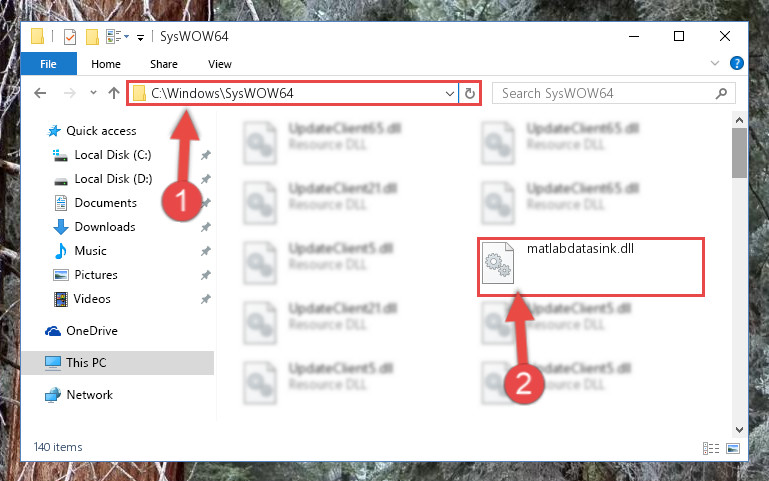This screenshot has width=769, height=481.
Task: Open the recent locations dropdown arrow
Action: [93, 93]
